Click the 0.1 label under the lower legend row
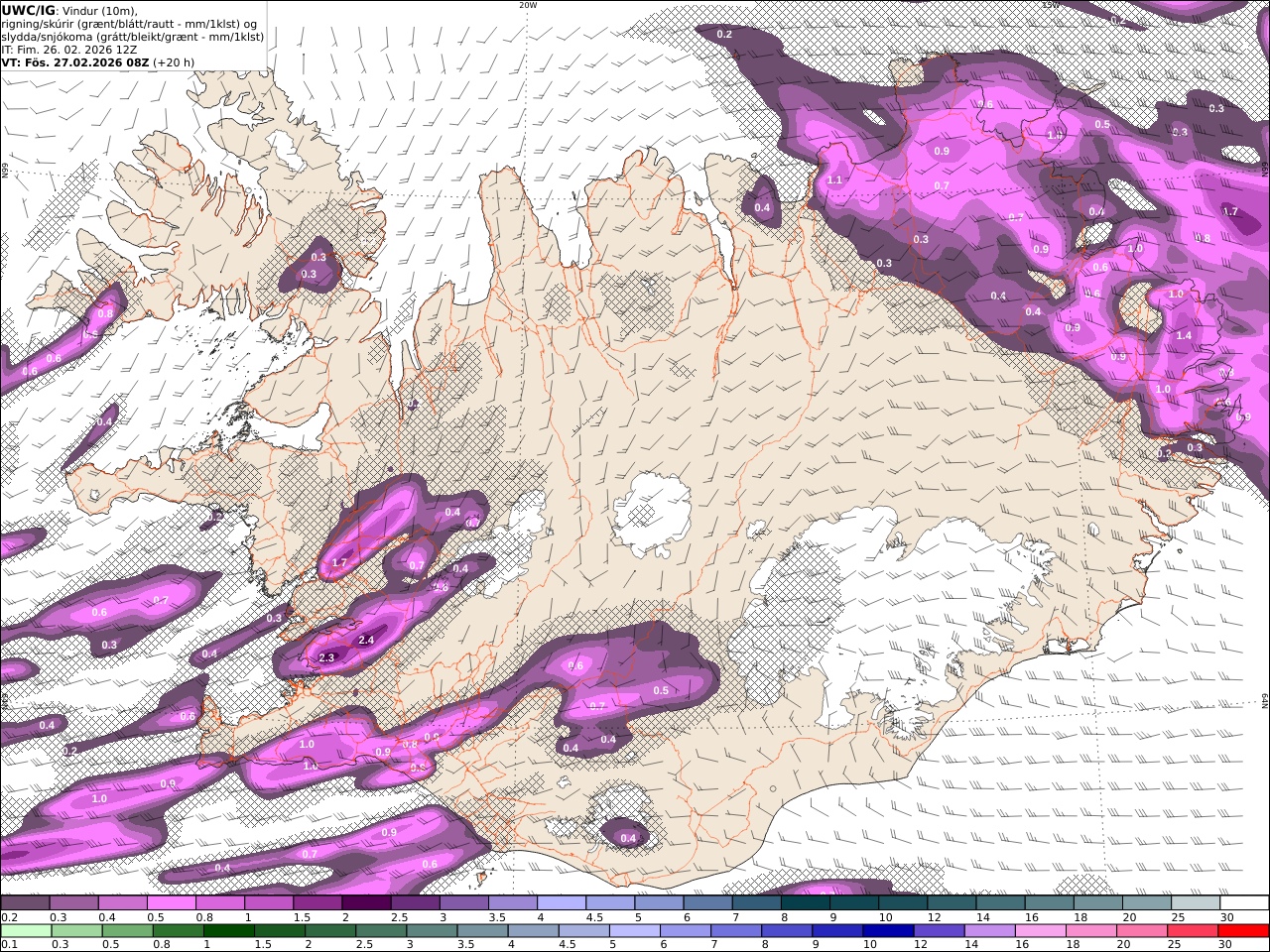The height and width of the screenshot is (952, 1270). click(x=8, y=945)
